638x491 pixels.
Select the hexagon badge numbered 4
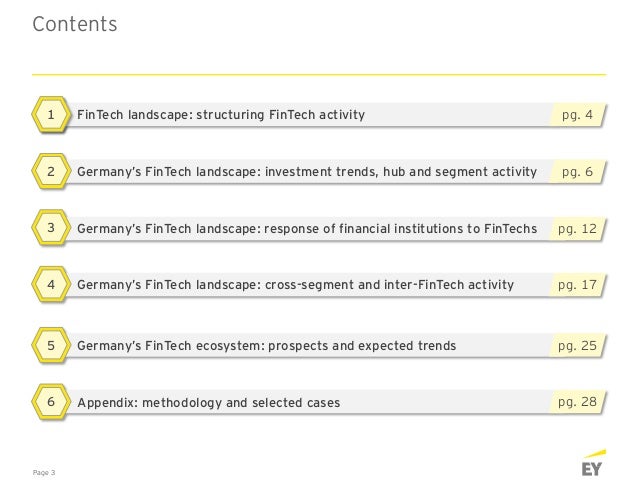tap(50, 284)
